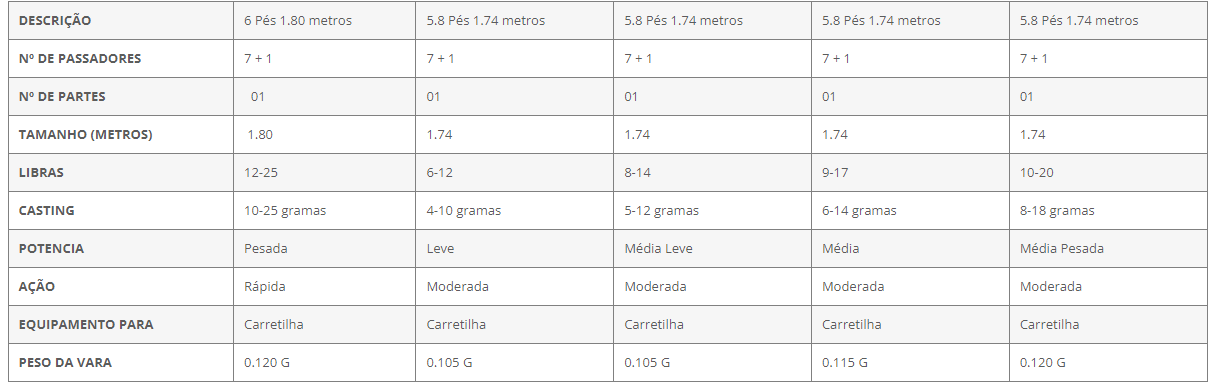
Task: Select the '8-18 gramas' casting cell
Action: pyautogui.click(x=1110, y=210)
